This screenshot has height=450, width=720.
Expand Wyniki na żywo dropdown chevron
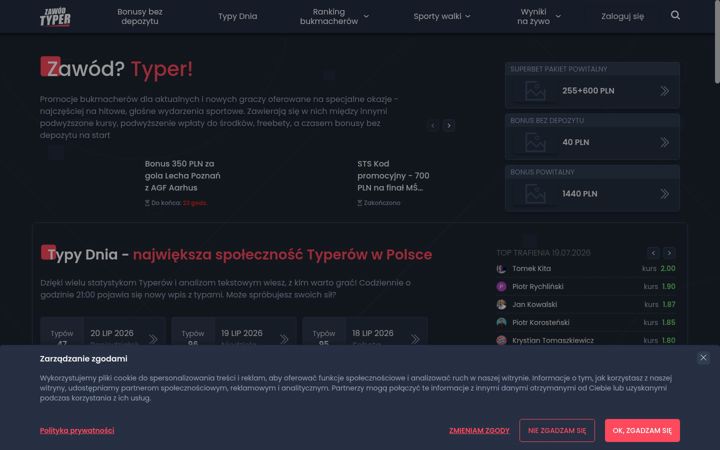(x=558, y=16)
